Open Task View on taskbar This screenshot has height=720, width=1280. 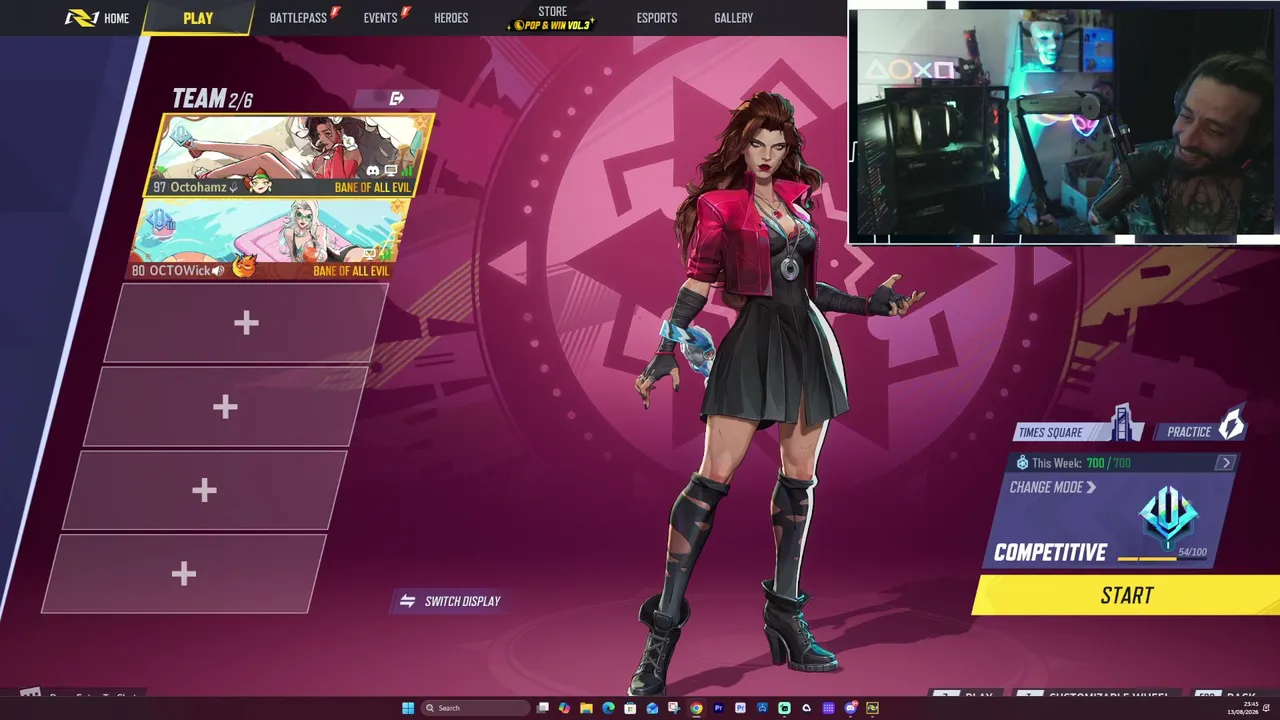pyautogui.click(x=543, y=708)
